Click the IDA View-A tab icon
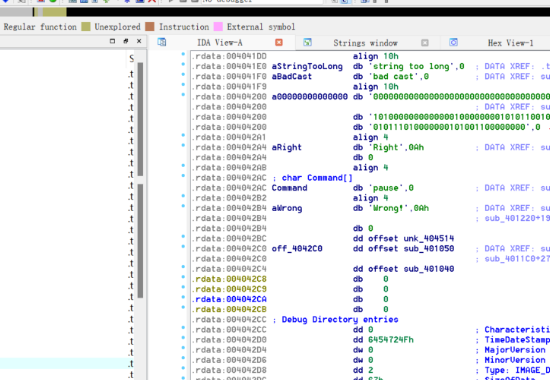Screen dimensions: 550x380 tap(162, 42)
